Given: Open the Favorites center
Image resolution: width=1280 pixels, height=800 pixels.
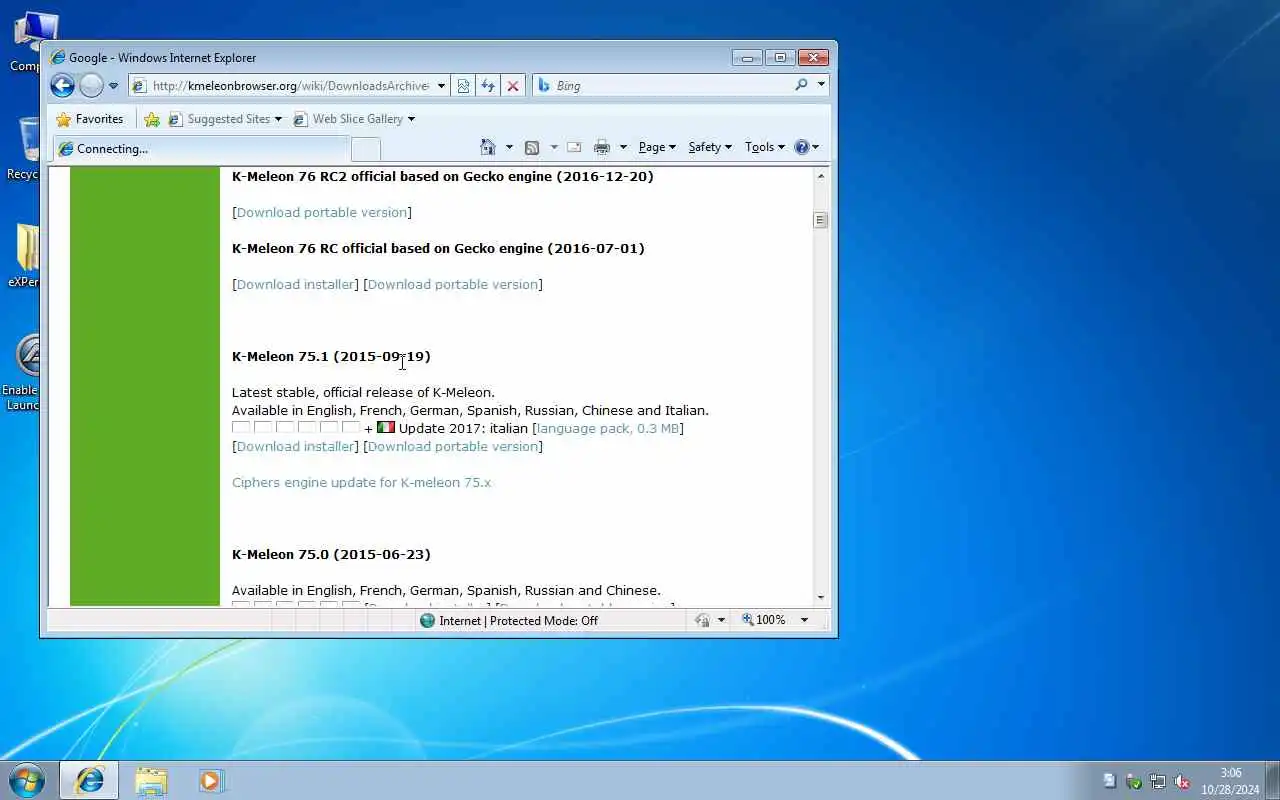Looking at the screenshot, I should [90, 119].
